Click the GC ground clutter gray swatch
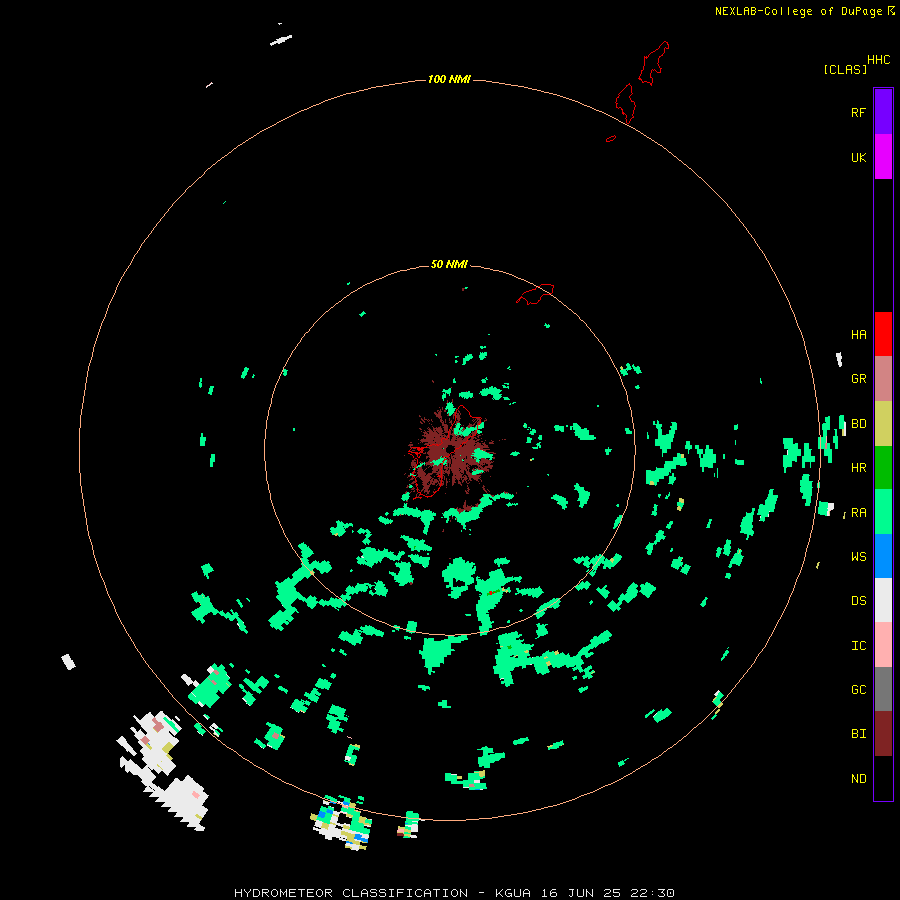The height and width of the screenshot is (900, 900). (x=883, y=689)
